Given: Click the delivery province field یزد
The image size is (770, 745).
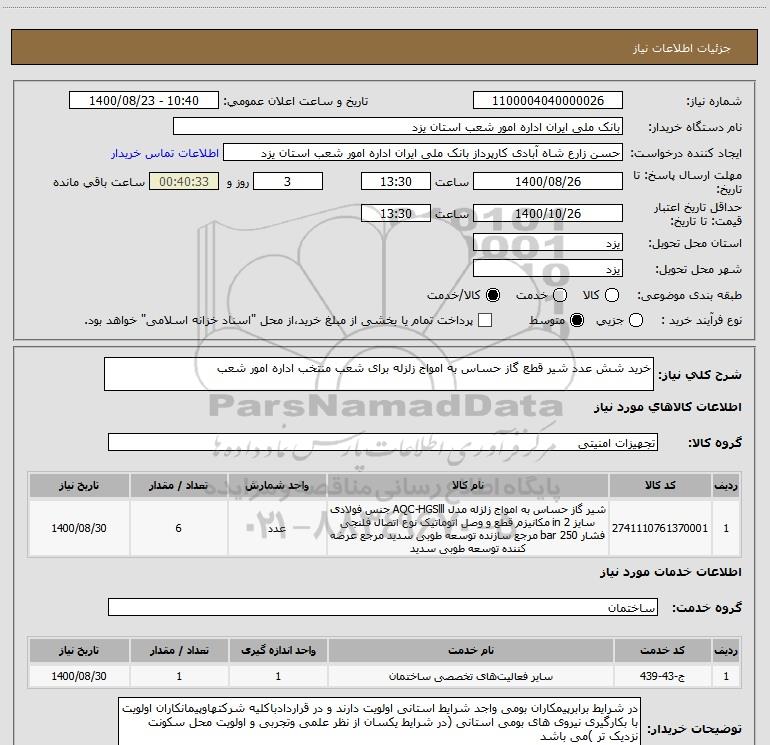Looking at the screenshot, I should 548,243.
